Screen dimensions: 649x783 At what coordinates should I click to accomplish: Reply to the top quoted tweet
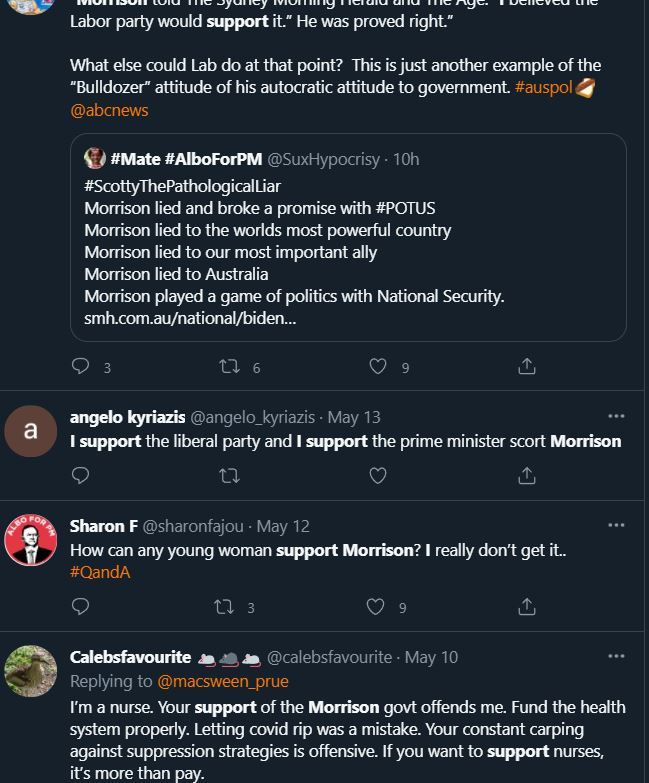[81, 367]
